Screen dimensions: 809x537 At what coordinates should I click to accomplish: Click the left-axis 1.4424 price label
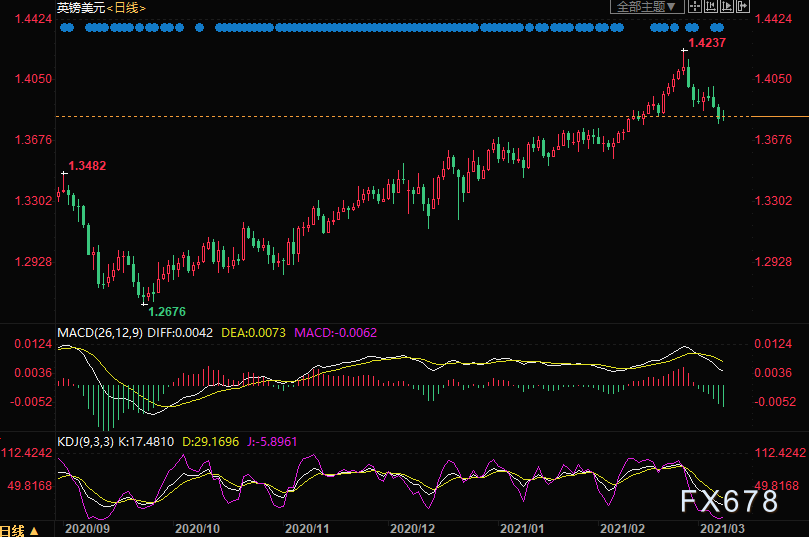(x=34, y=19)
